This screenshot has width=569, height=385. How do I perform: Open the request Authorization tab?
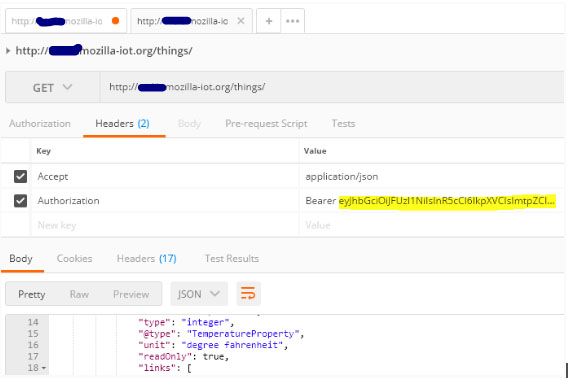(x=40, y=123)
